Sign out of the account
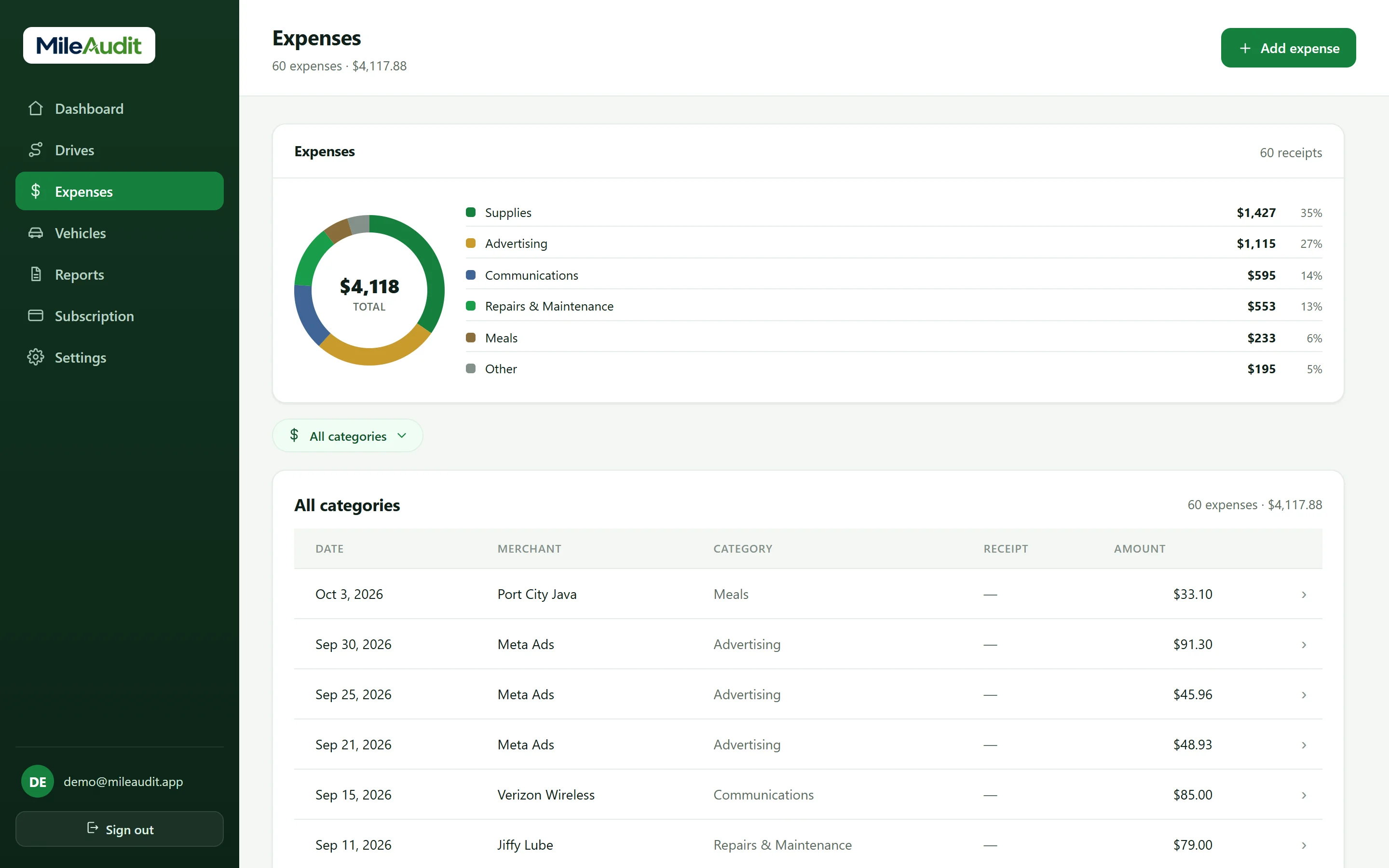1389x868 pixels. [120, 829]
